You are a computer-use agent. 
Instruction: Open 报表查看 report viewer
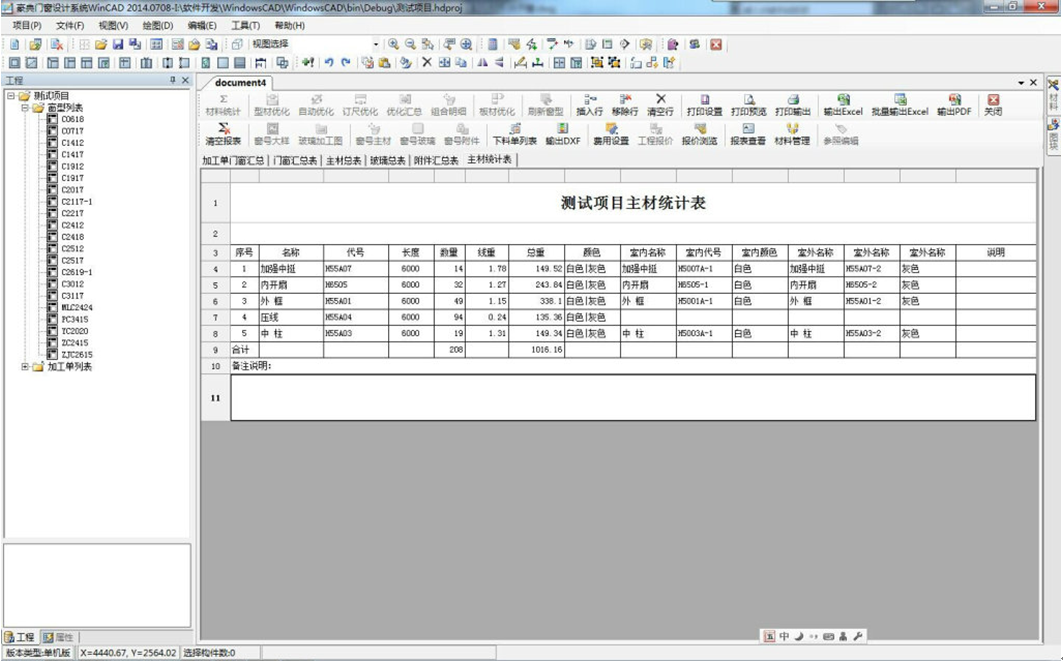748,134
